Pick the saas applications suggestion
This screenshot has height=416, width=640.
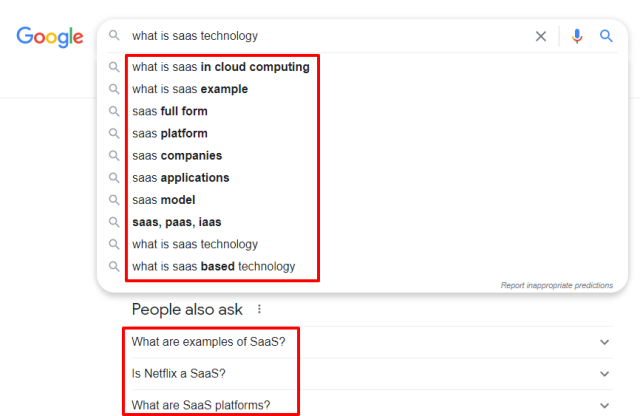[181, 178]
